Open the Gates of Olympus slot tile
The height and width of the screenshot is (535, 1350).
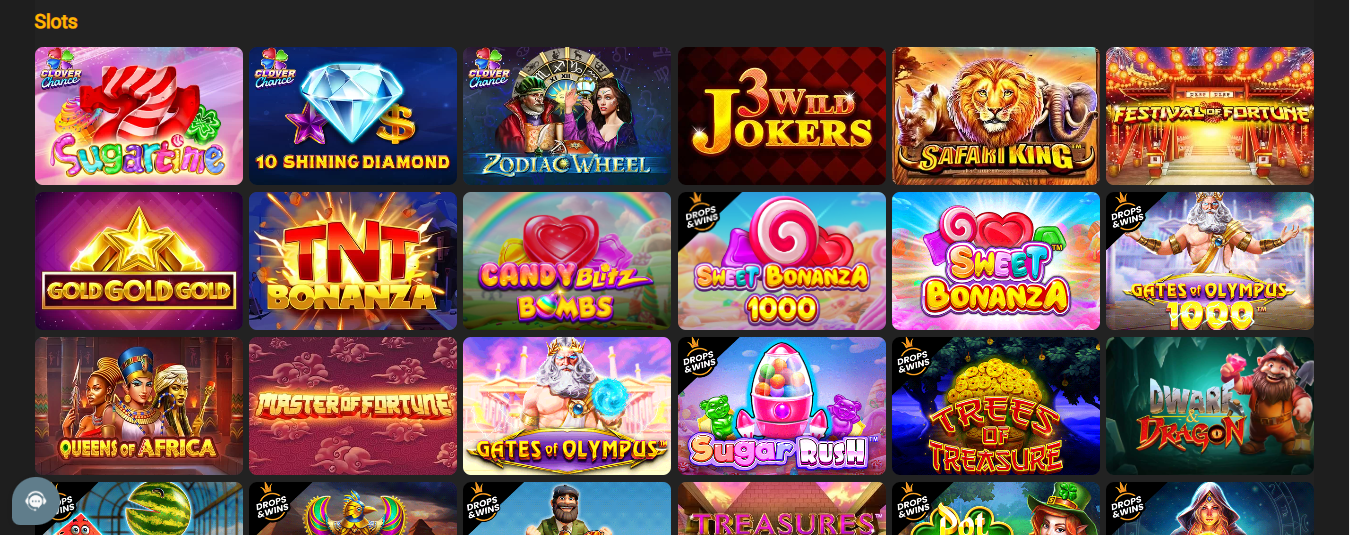pyautogui.click(x=567, y=406)
